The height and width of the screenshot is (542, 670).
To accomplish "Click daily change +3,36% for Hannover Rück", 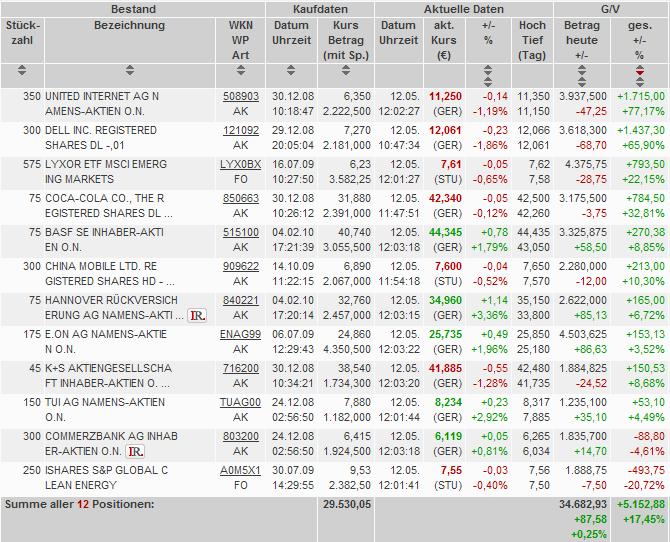I will tap(490, 315).
